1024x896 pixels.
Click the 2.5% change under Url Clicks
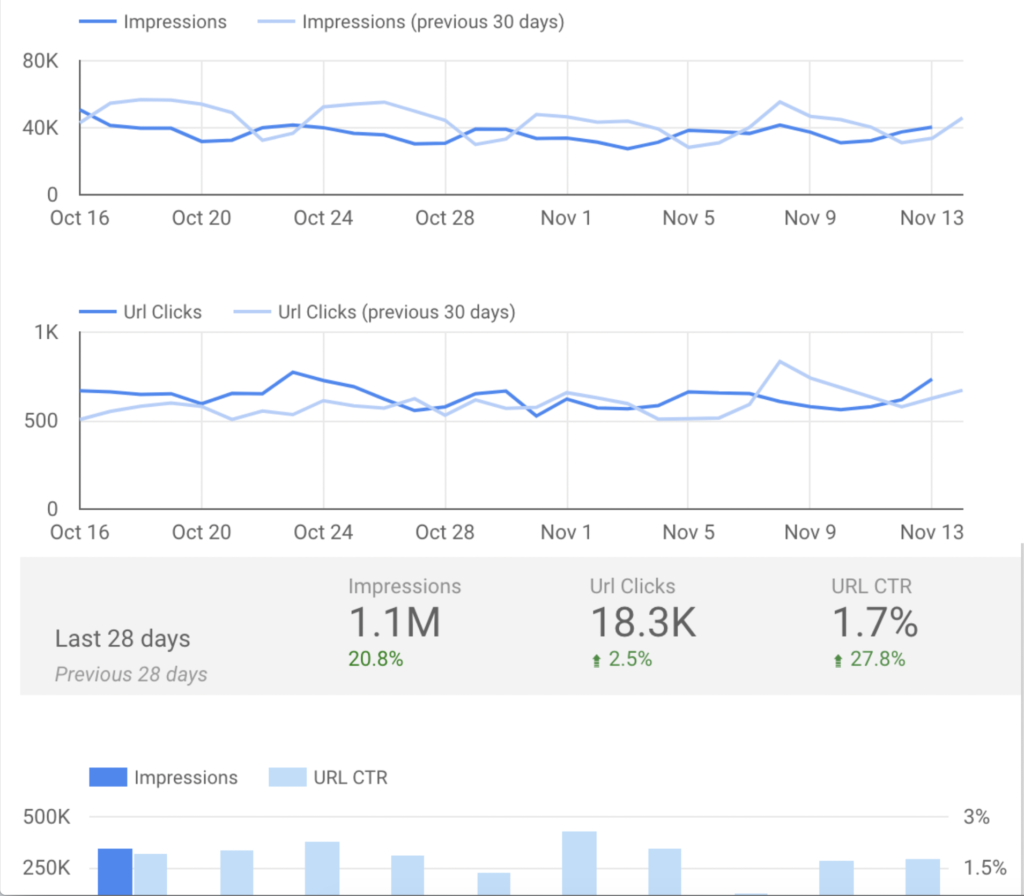point(630,659)
